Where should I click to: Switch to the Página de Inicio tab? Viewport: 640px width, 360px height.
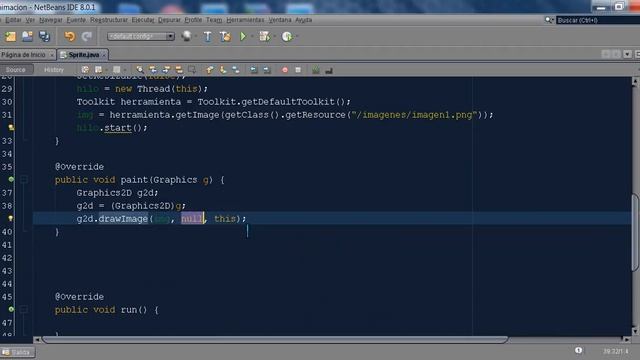[x=23, y=54]
